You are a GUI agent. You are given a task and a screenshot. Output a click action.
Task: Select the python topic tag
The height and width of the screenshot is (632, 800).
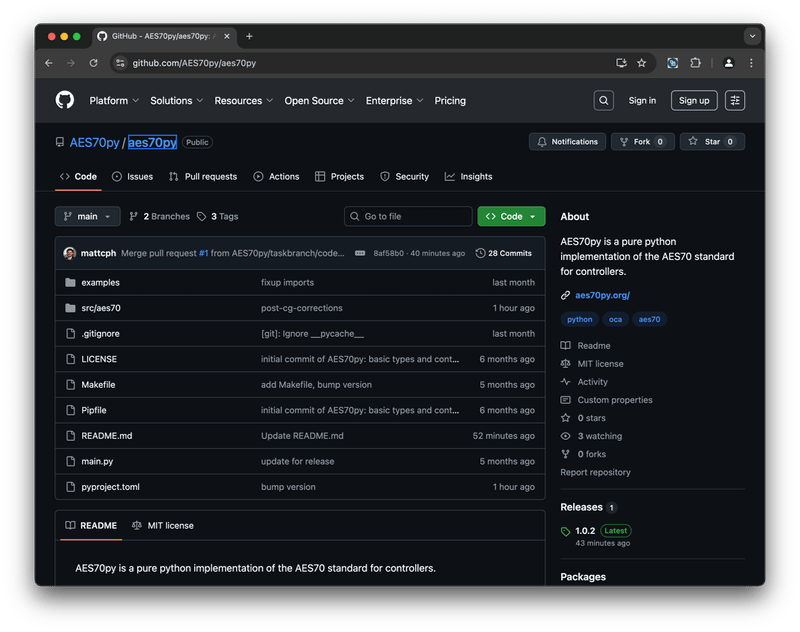point(580,319)
